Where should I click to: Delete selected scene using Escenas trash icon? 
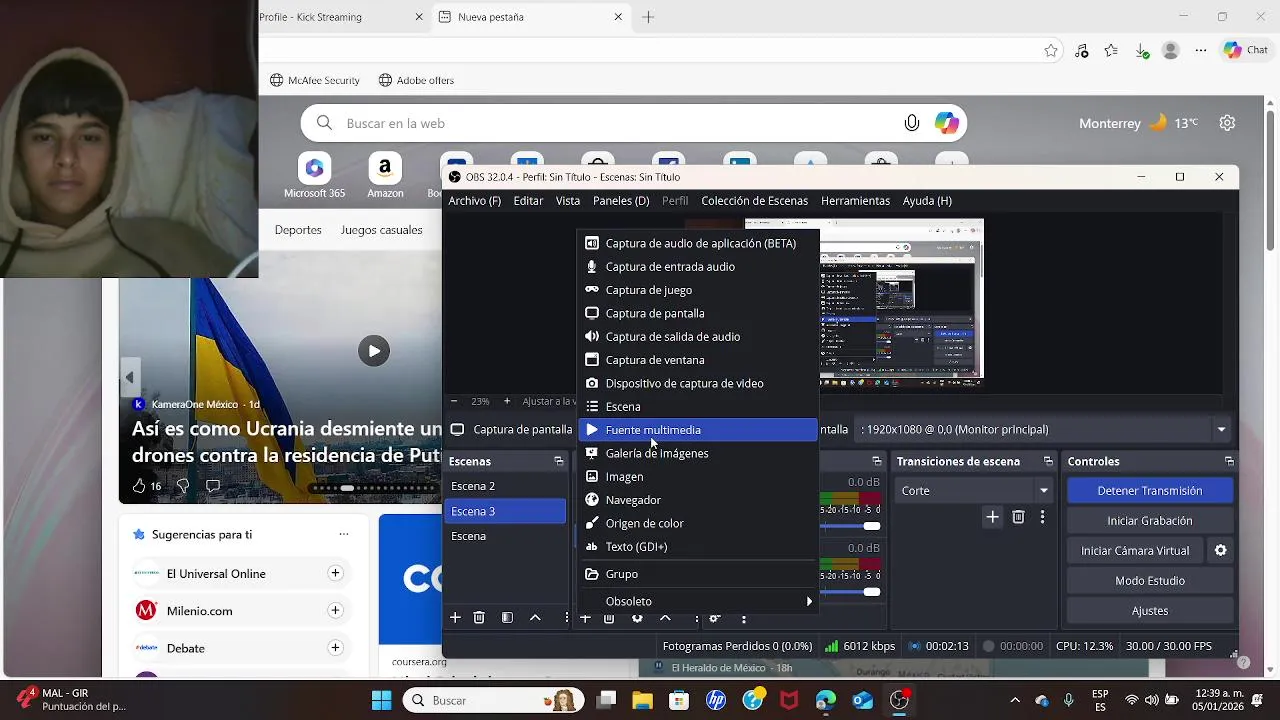tap(479, 618)
